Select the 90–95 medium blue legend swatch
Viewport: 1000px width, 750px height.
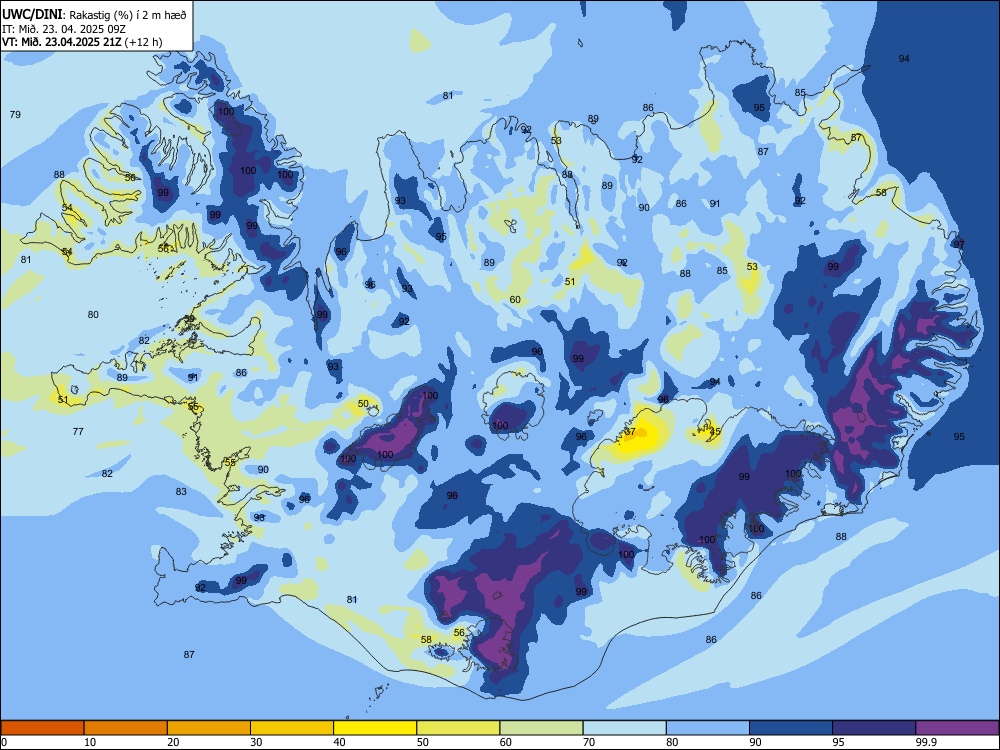tap(791, 728)
